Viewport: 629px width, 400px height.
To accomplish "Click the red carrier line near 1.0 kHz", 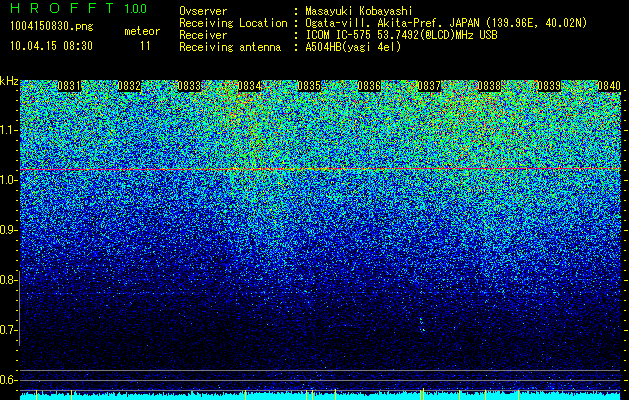I will click(320, 169).
